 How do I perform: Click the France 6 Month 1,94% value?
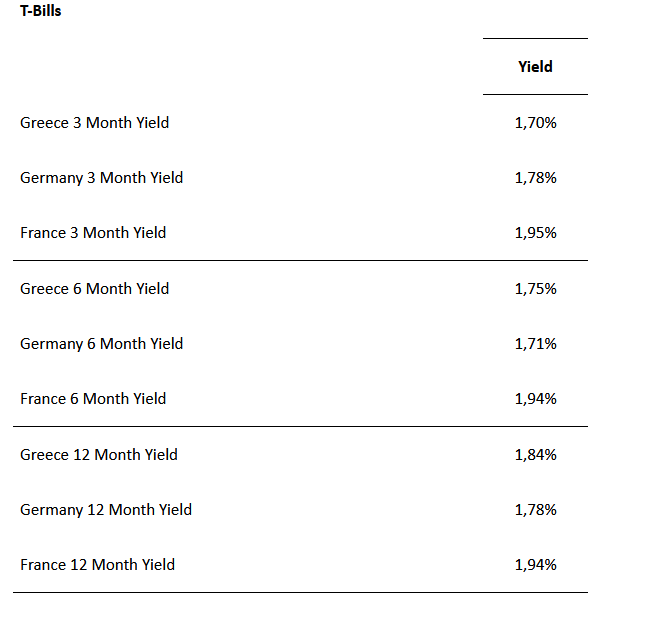point(535,399)
